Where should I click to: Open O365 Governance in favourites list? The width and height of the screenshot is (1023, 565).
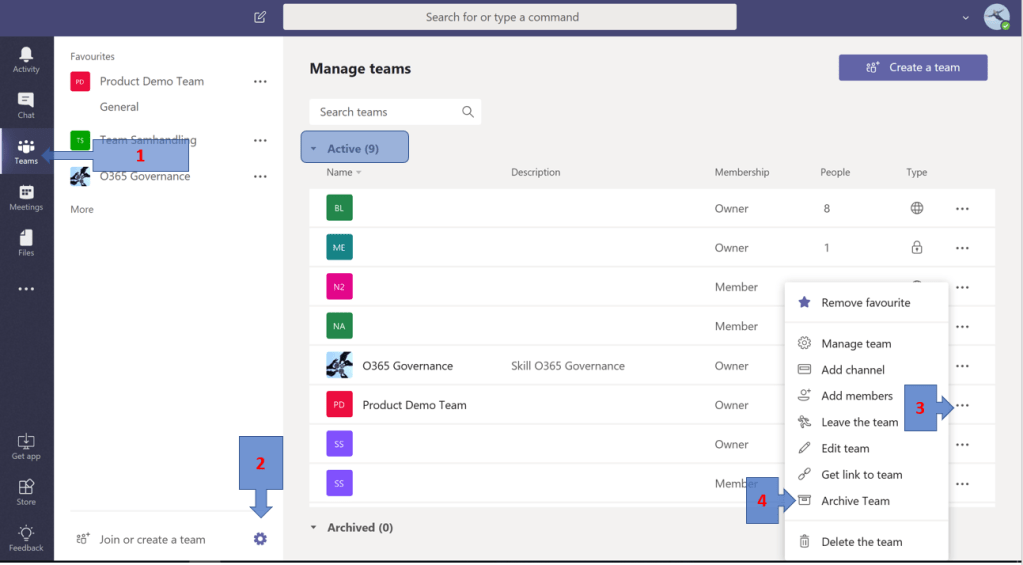click(145, 176)
